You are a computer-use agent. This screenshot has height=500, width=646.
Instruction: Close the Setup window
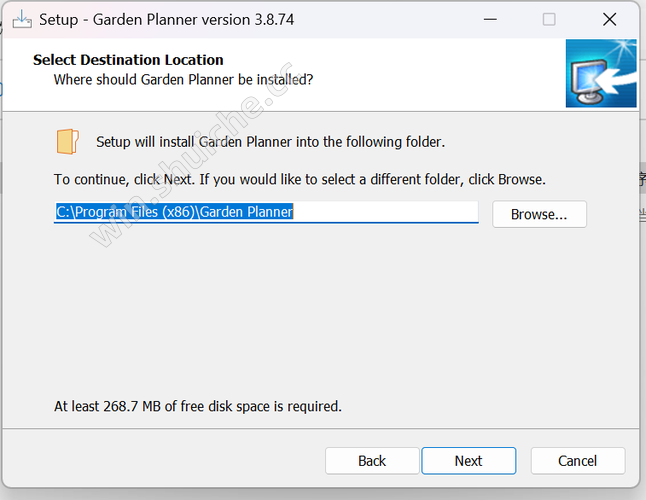[609, 19]
